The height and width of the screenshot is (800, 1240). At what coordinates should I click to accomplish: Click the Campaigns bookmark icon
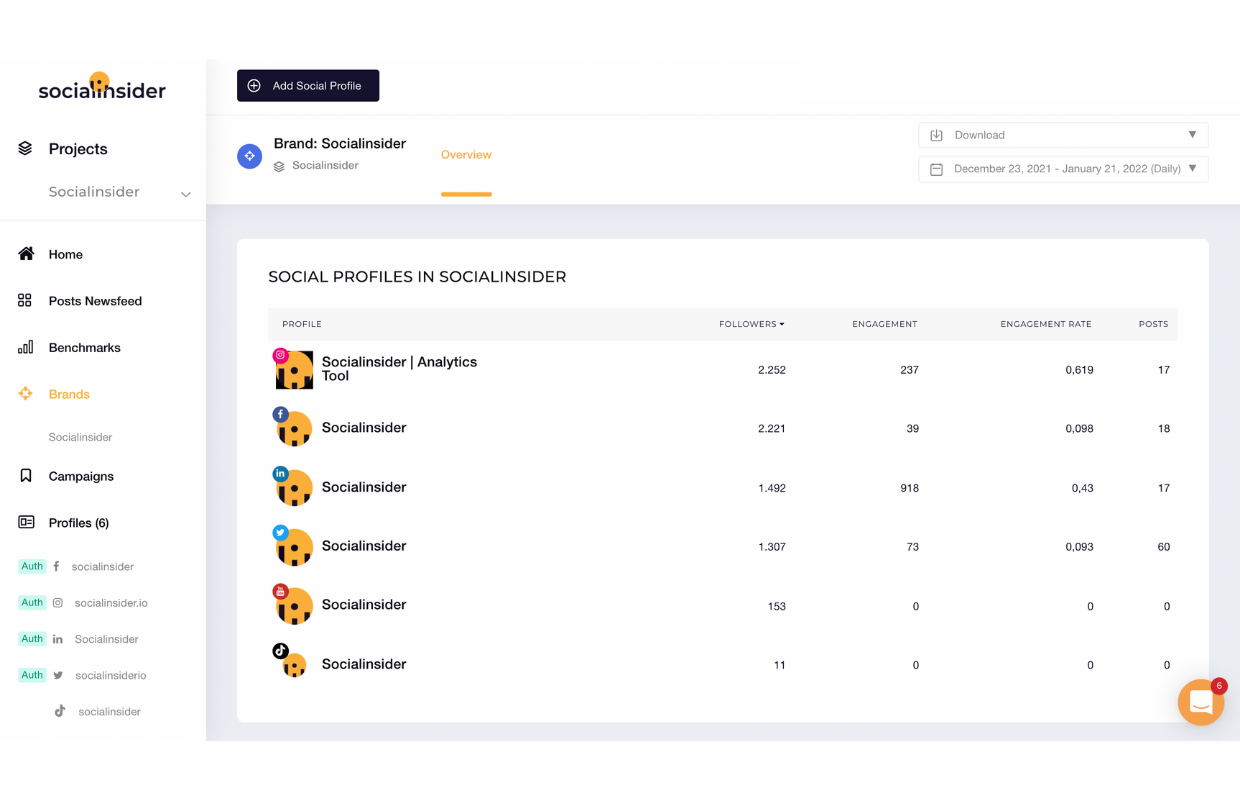click(x=26, y=476)
